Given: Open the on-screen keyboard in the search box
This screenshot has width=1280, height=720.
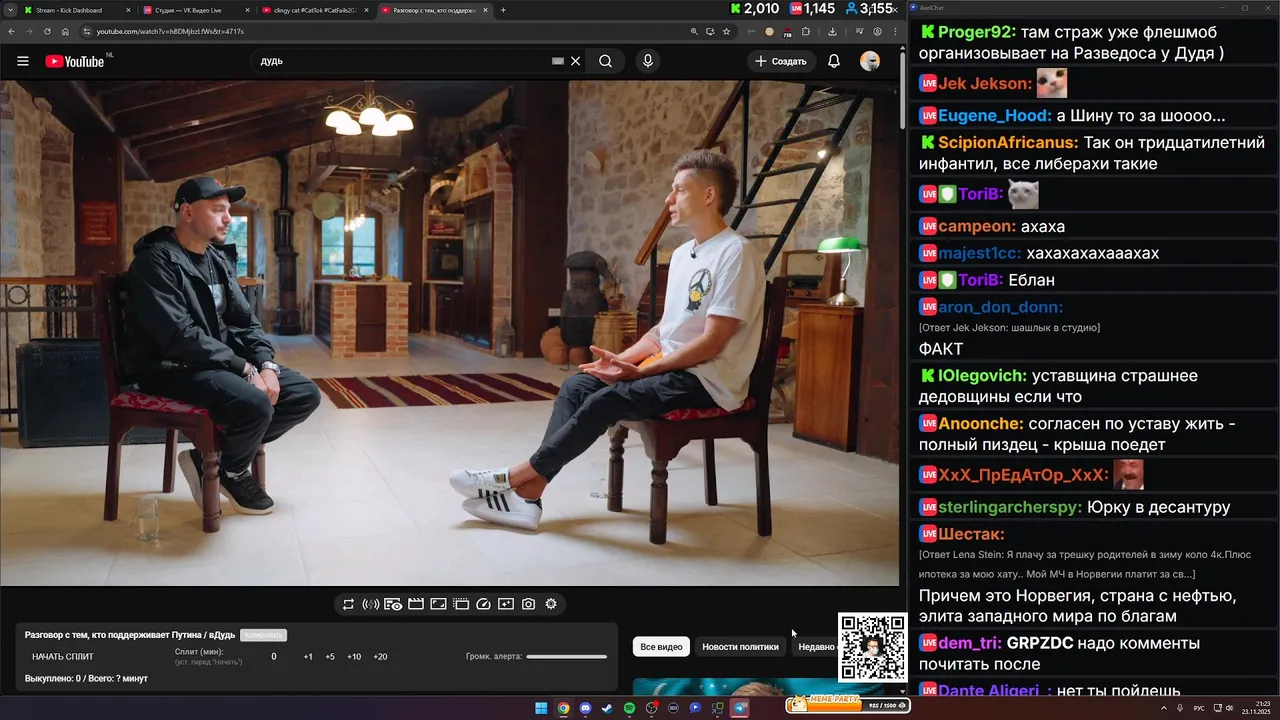Looking at the screenshot, I should (x=558, y=61).
